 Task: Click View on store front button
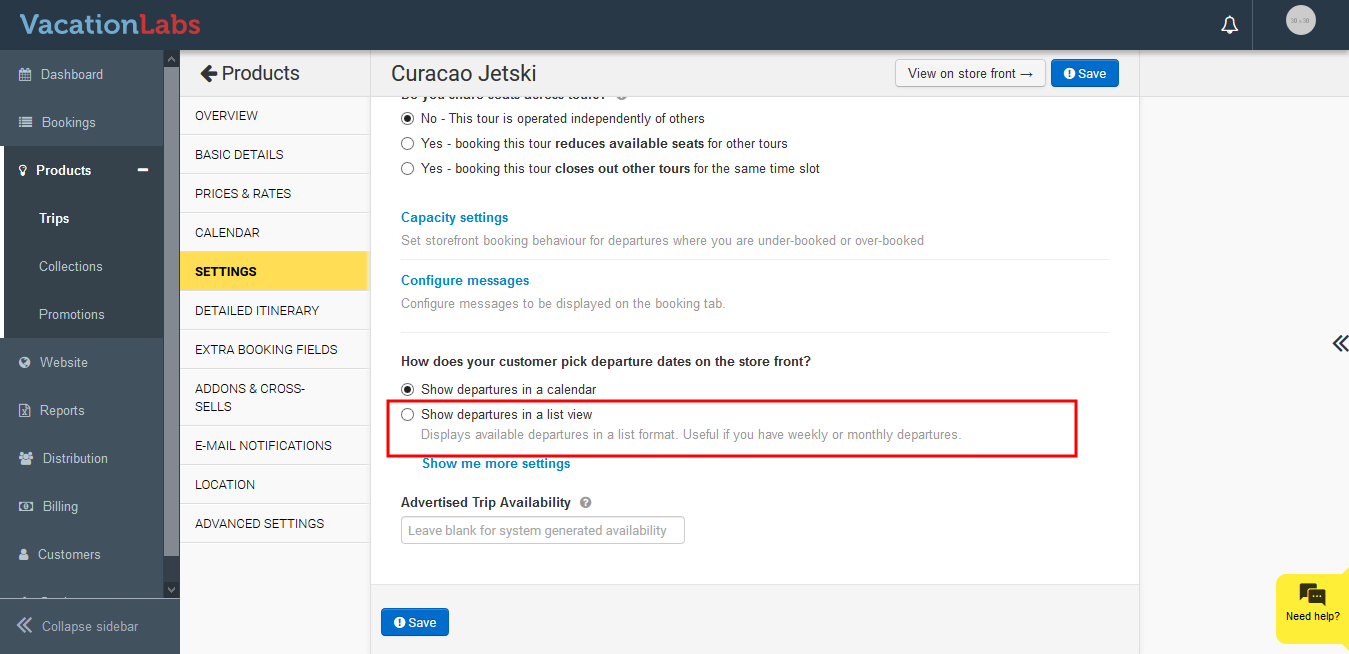pos(969,74)
